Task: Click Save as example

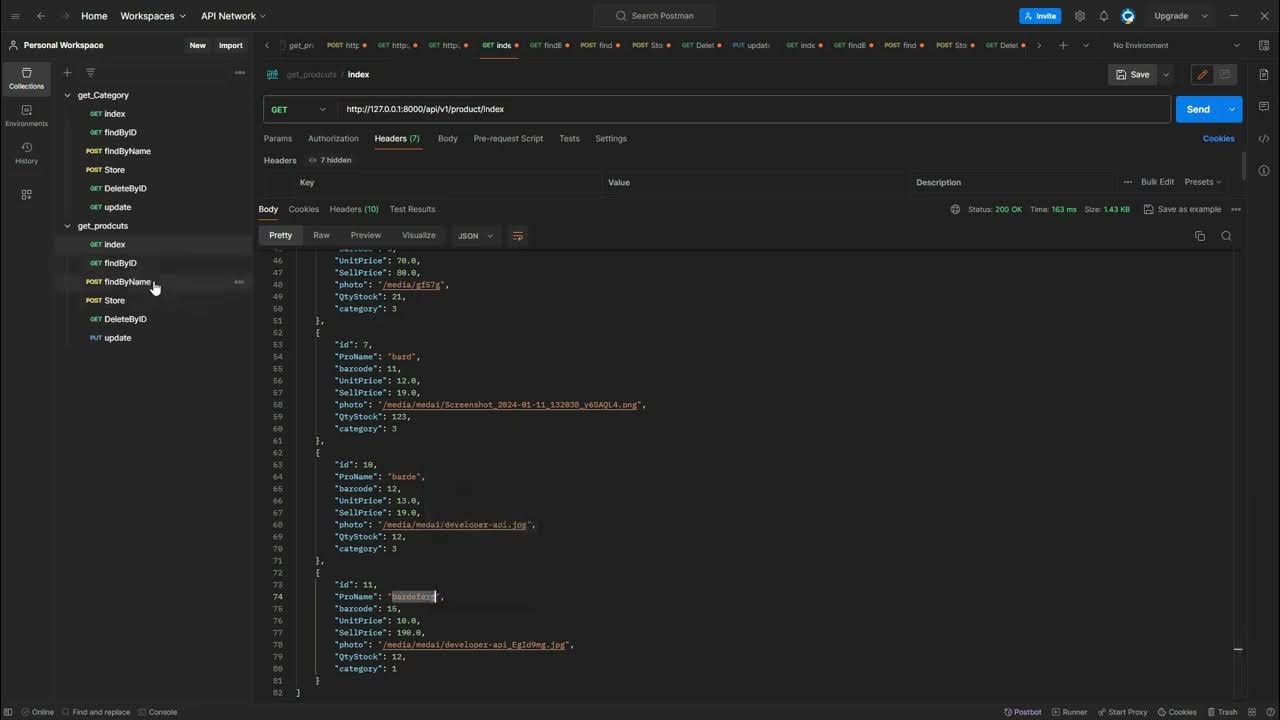Action: [1182, 209]
